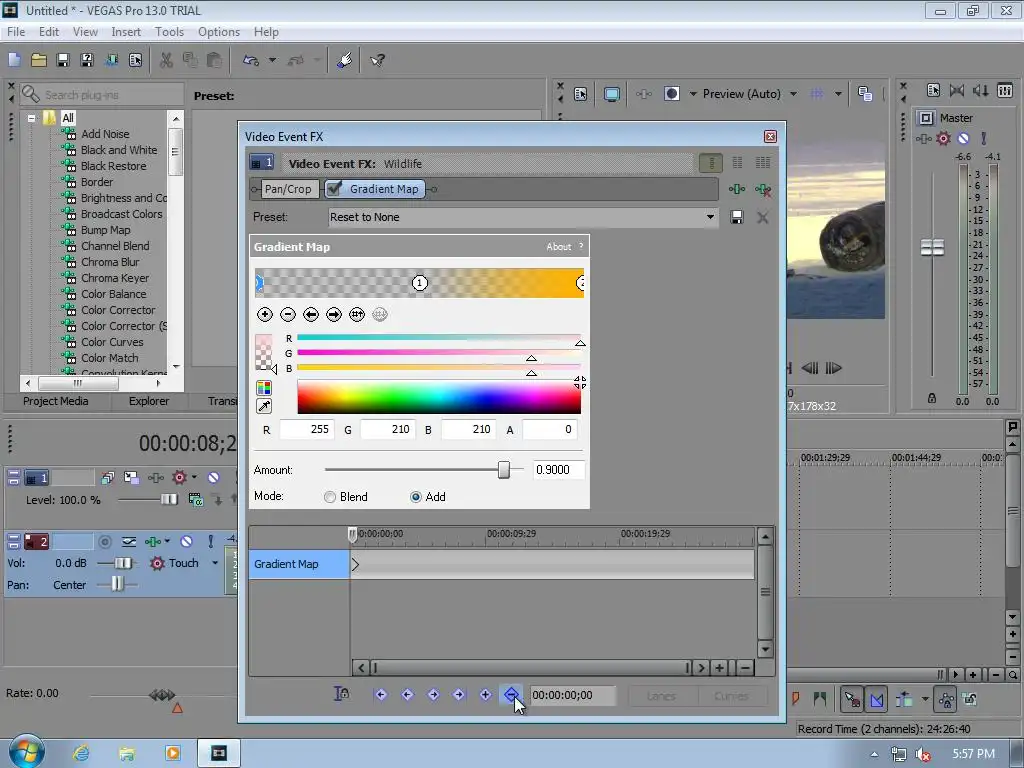Click the Undo arrow icon
This screenshot has width=1024, height=768.
coord(251,60)
